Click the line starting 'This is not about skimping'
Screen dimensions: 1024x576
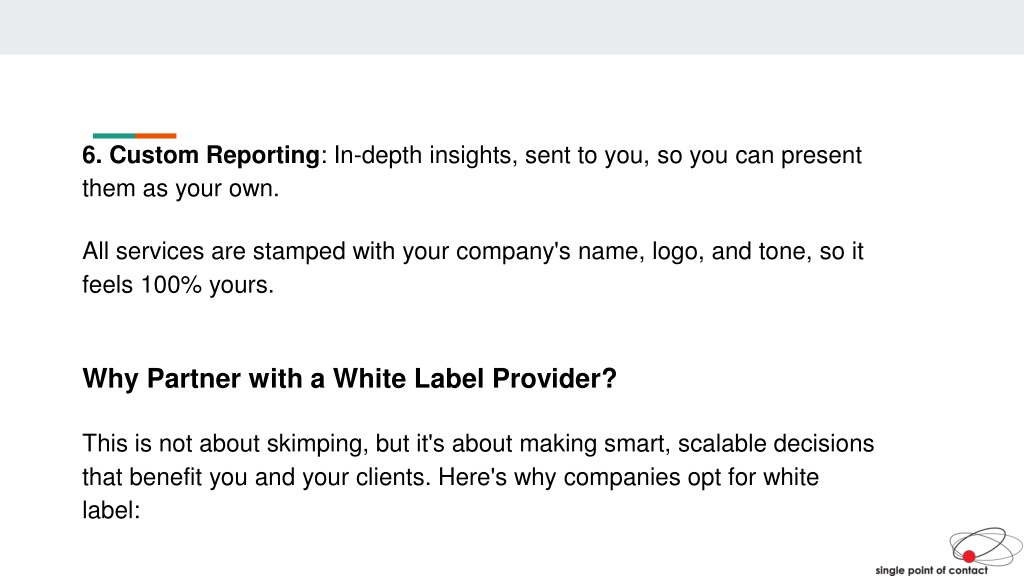(x=478, y=444)
